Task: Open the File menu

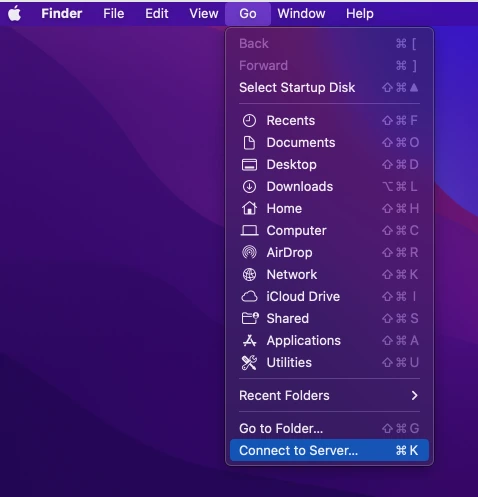Action: point(113,14)
